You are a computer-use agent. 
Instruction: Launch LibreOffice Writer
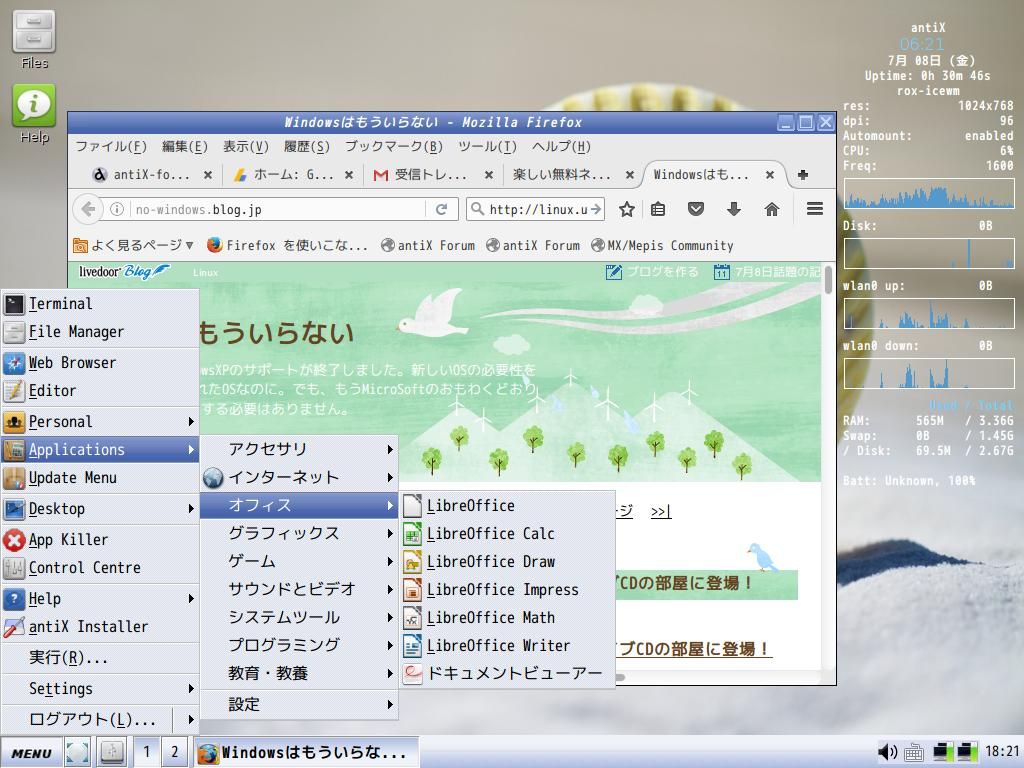point(507,645)
